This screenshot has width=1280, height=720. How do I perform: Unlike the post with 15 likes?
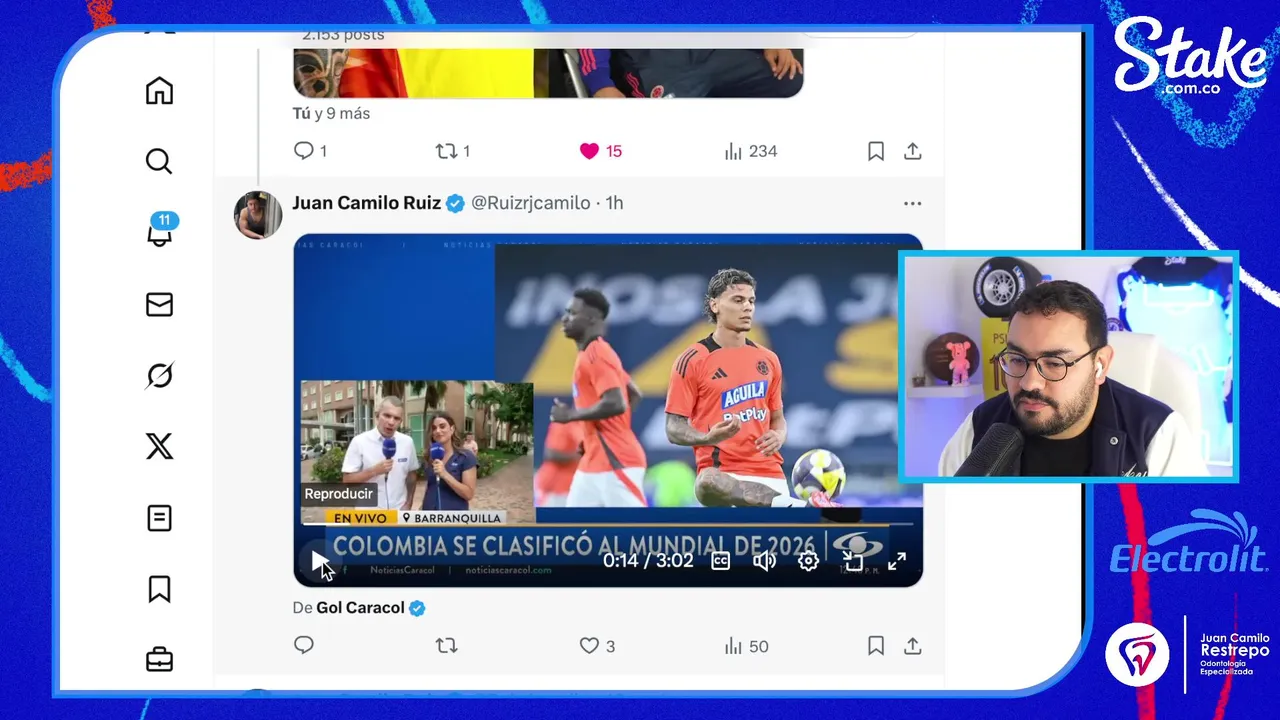point(600,151)
